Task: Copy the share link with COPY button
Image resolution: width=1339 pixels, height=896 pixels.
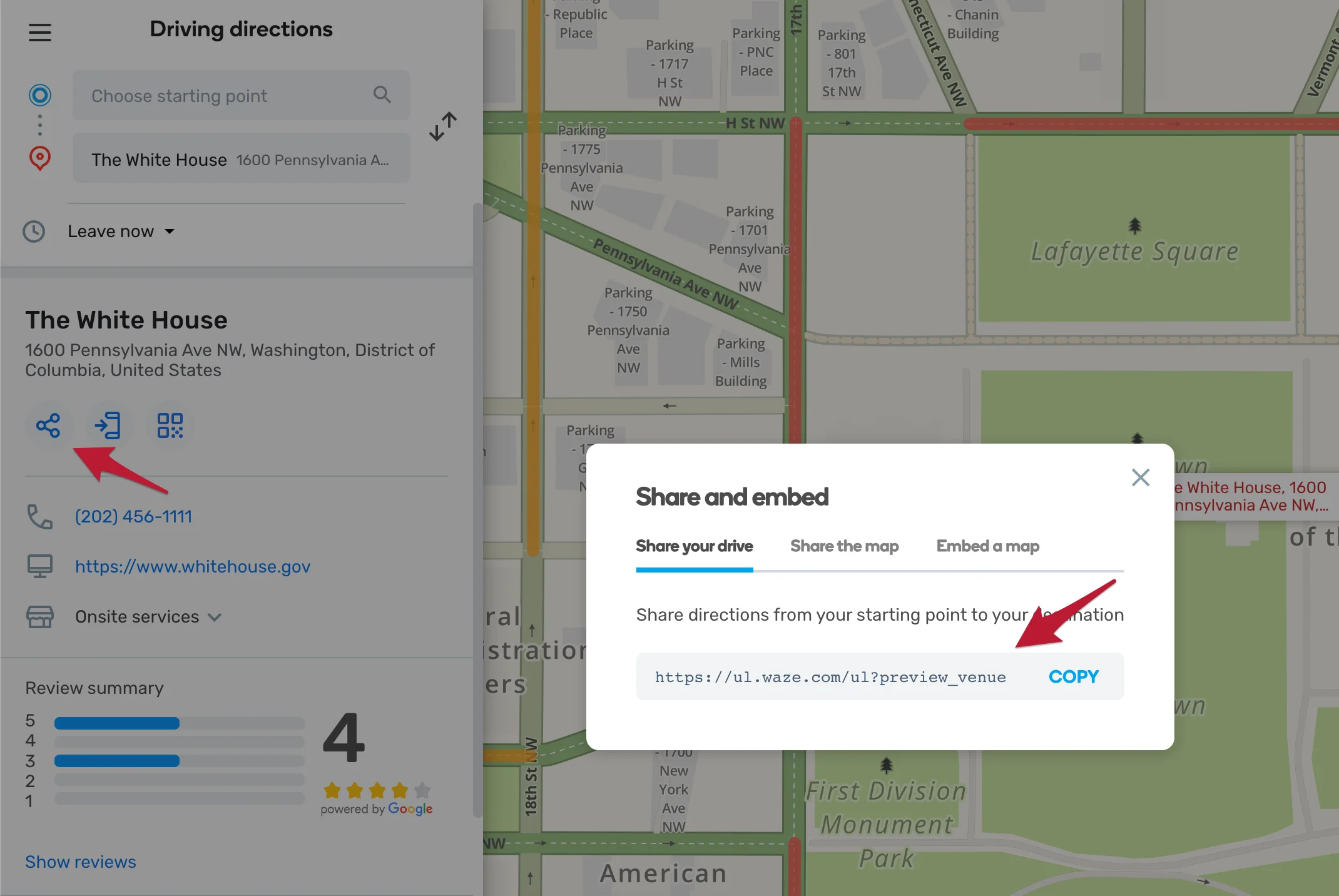Action: coord(1074,677)
